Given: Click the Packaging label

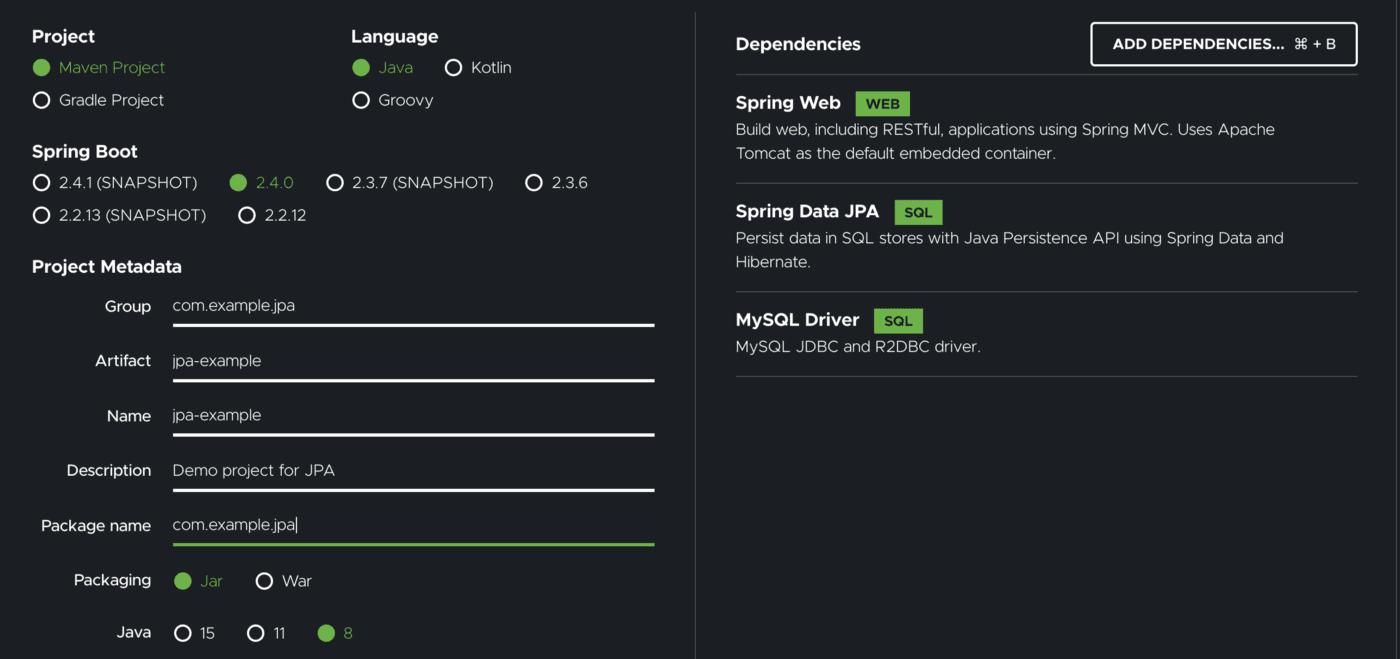Looking at the screenshot, I should coord(112,580).
